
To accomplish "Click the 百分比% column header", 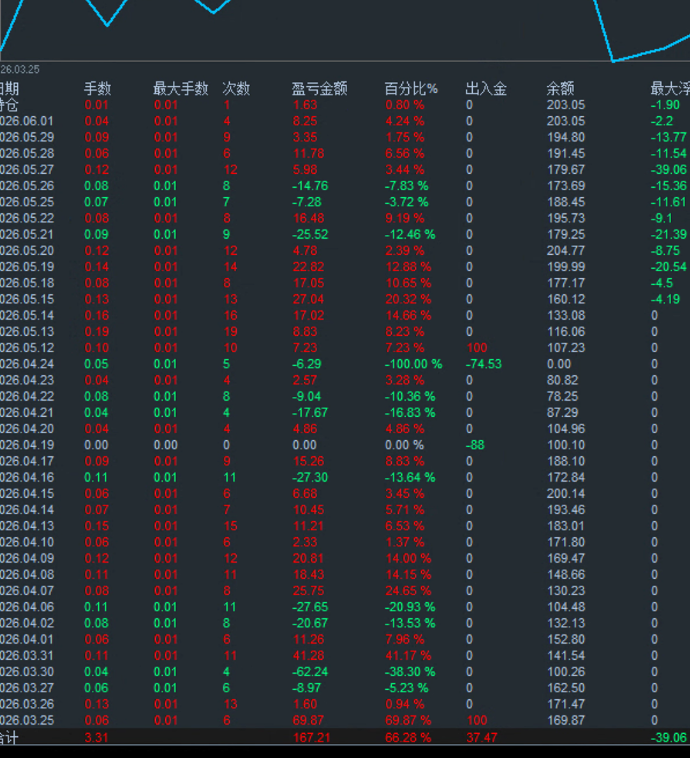I will pyautogui.click(x=411, y=88).
